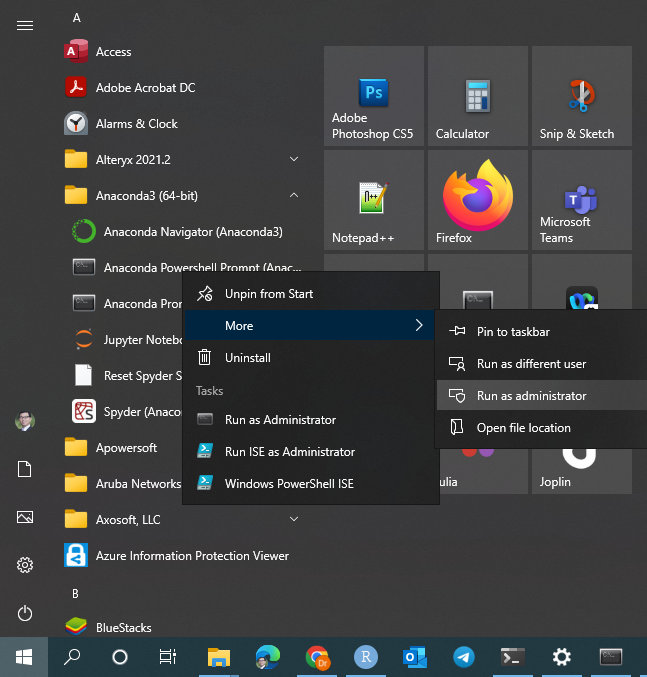Click the Windows Start button
The height and width of the screenshot is (677, 647).
coord(24,657)
